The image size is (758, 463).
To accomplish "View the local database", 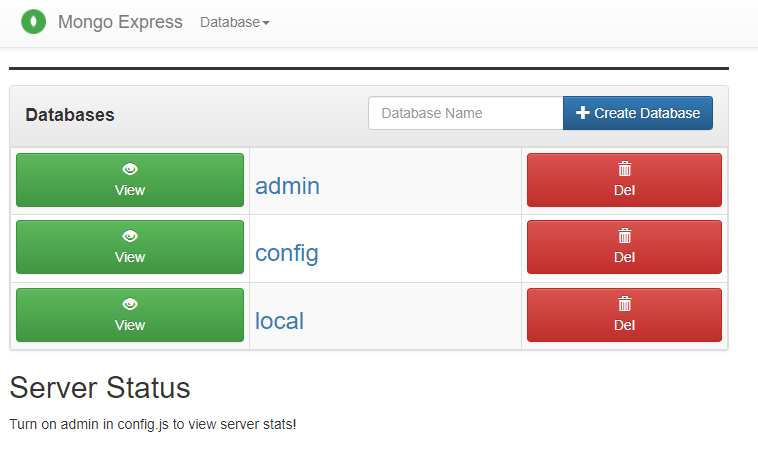I will click(130, 315).
